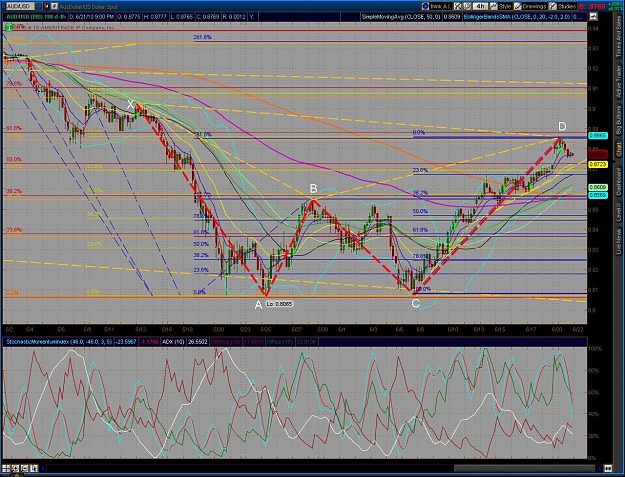Click the flask icon beside Studies
This screenshot has height=477, width=625.
point(553,6)
